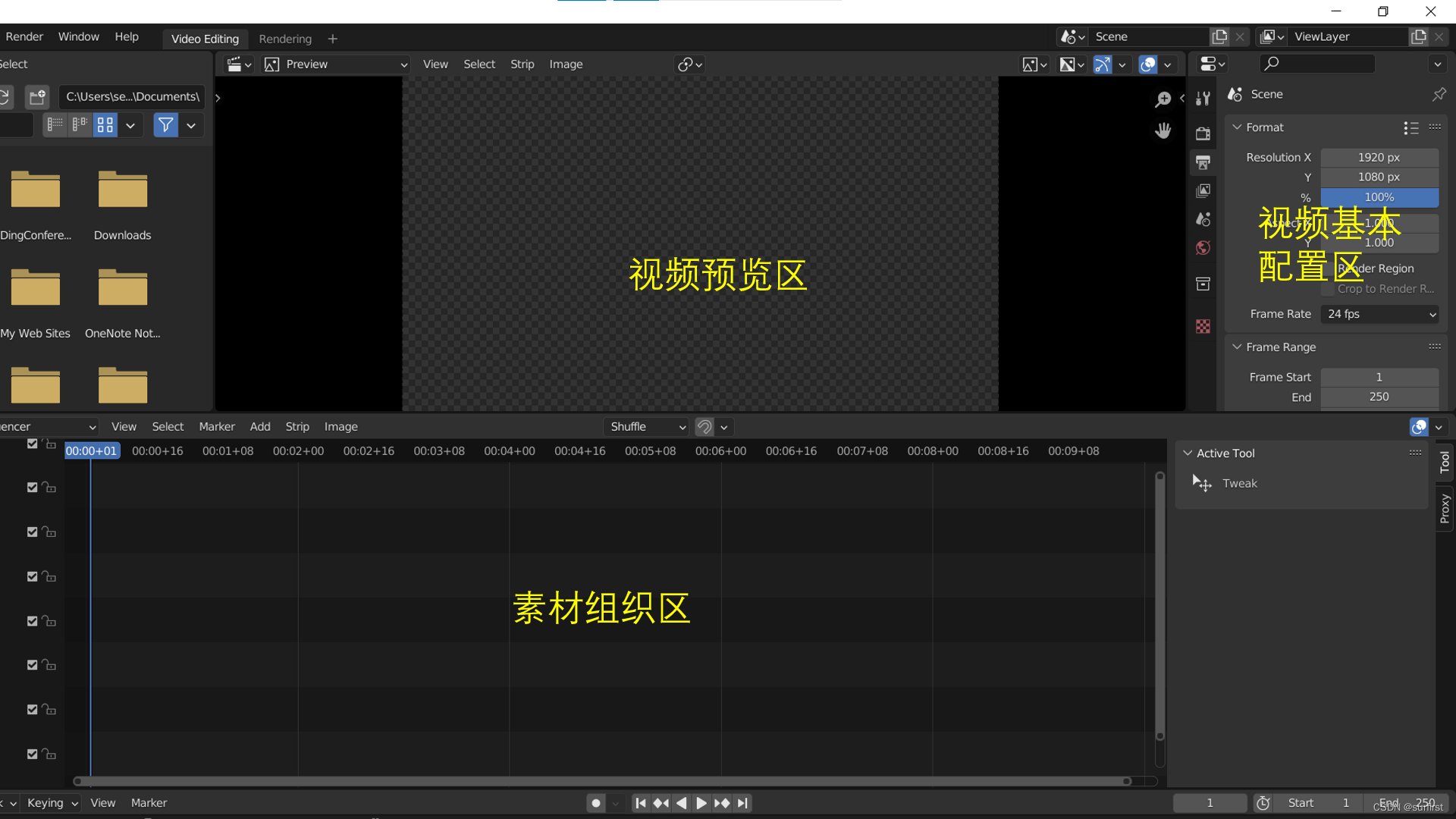Jump to the start frame button
This screenshot has width=1456, height=819.
641,803
